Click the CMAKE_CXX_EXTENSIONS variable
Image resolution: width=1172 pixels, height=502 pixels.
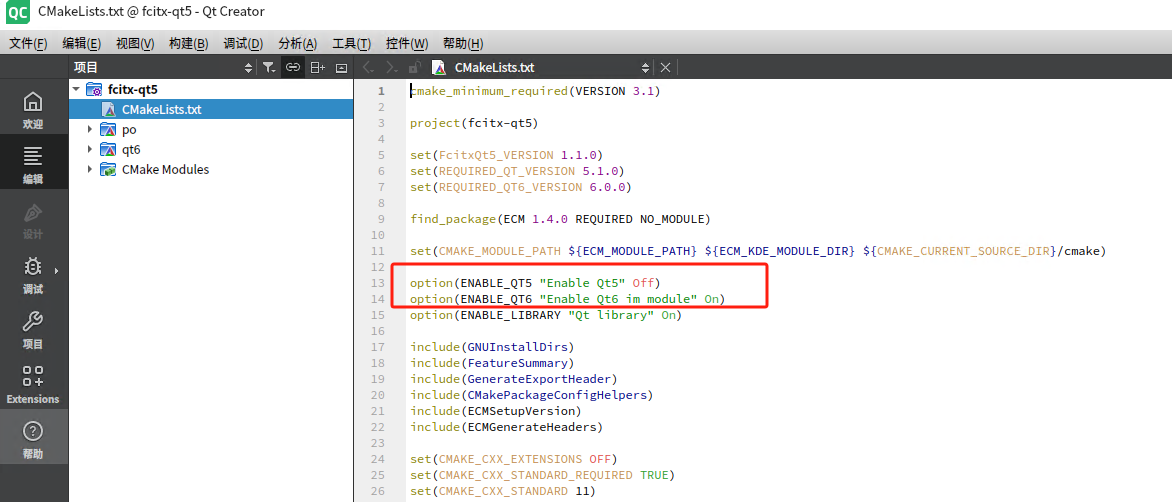510,459
